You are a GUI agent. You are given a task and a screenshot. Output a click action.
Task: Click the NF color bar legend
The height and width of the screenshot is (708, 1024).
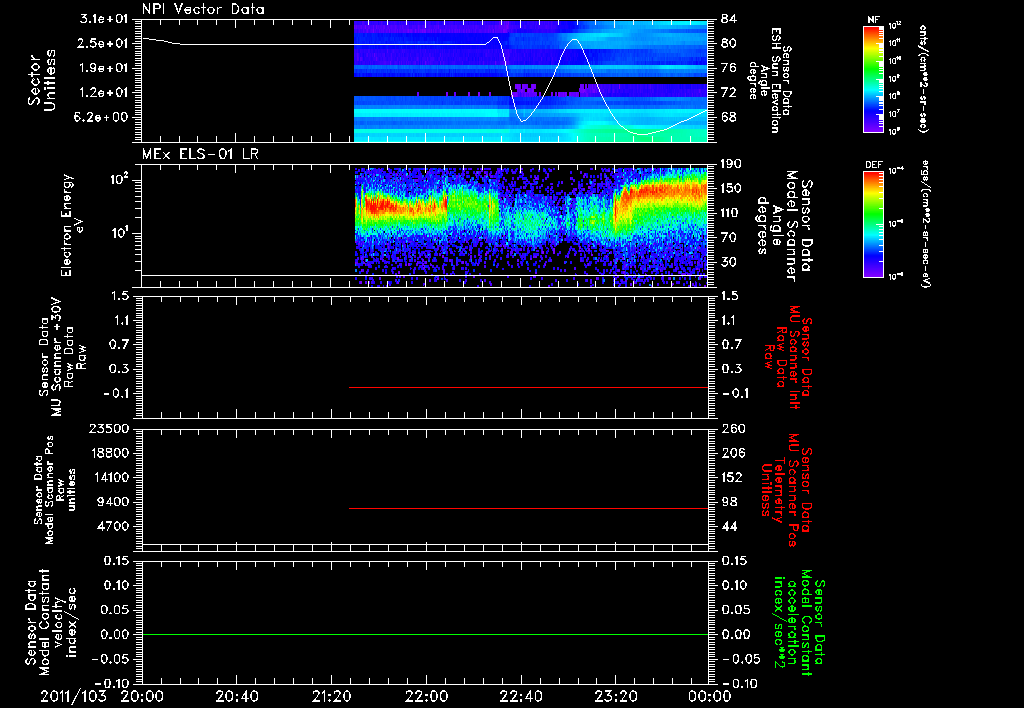pyautogui.click(x=873, y=78)
